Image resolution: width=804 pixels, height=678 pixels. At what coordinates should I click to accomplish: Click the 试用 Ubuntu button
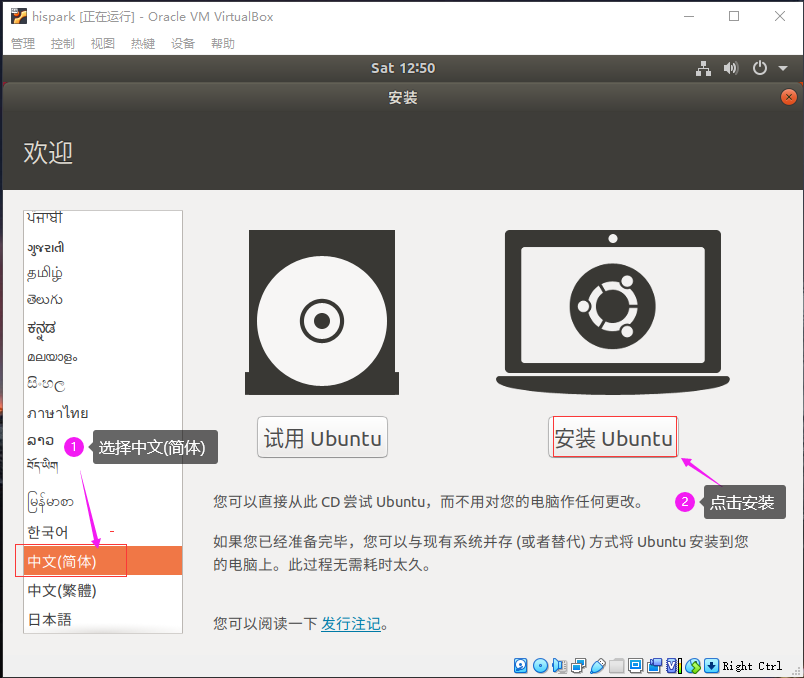pyautogui.click(x=322, y=438)
